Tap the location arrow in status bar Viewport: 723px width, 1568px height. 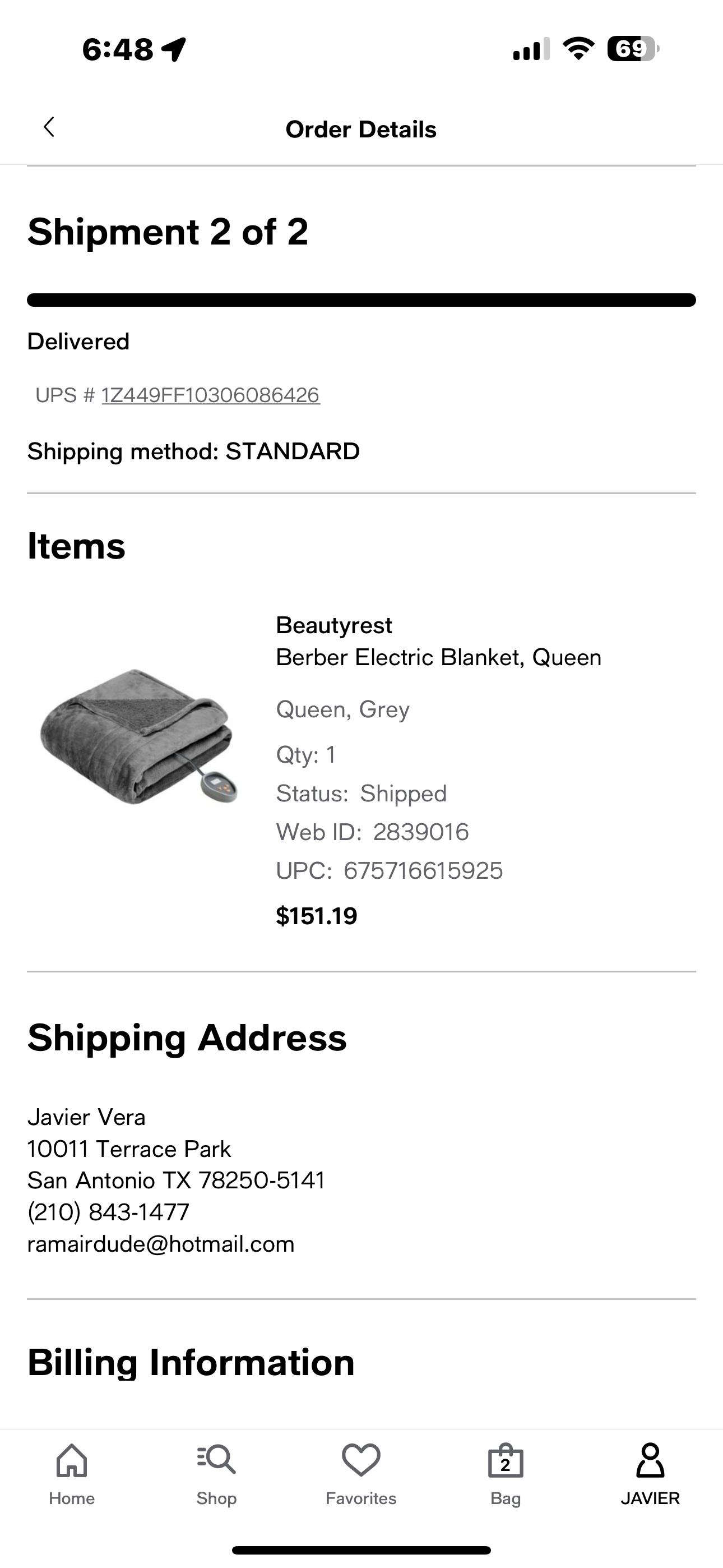tap(174, 49)
